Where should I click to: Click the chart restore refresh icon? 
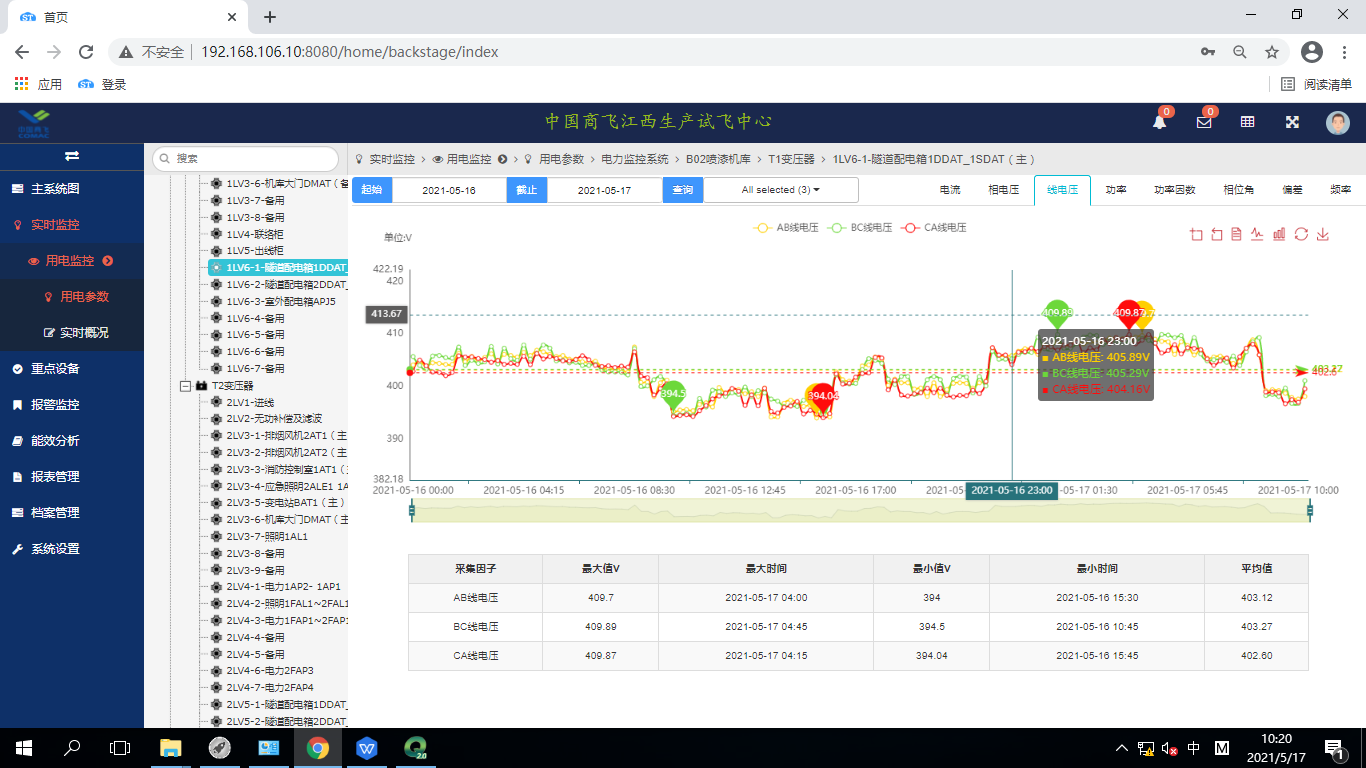pos(1301,234)
